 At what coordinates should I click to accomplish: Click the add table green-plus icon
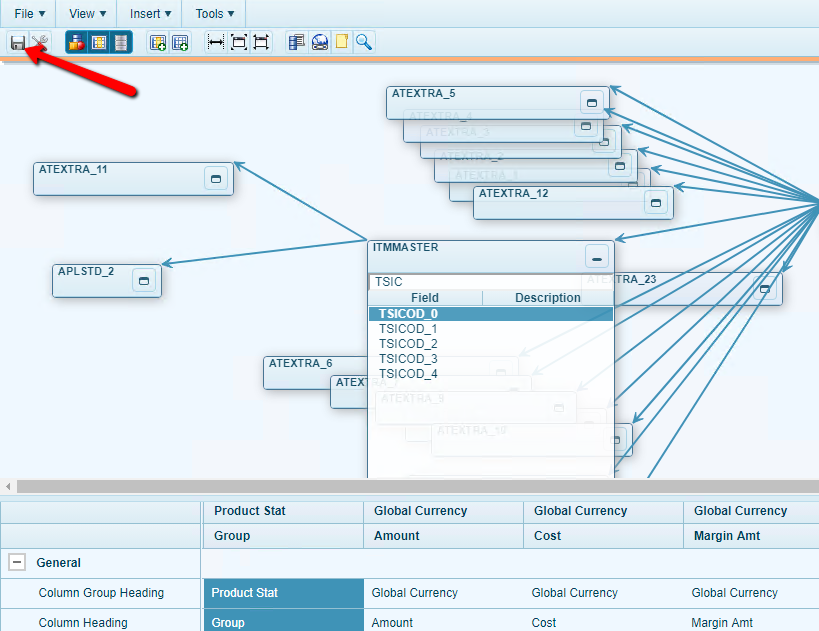coord(157,42)
